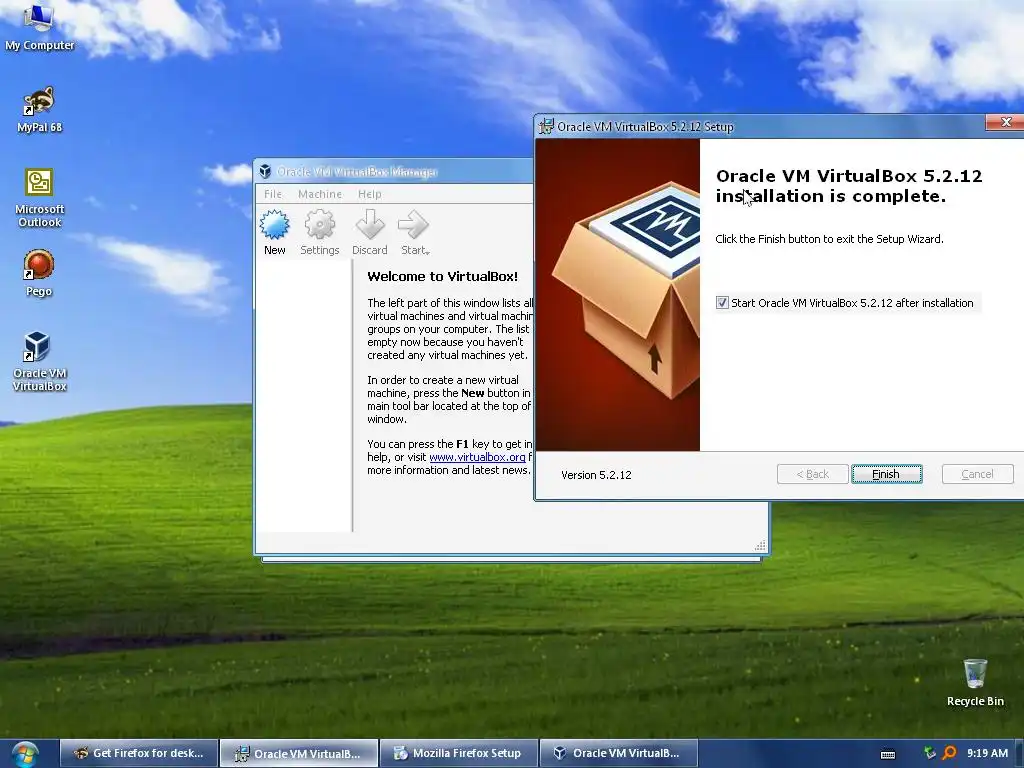
Task: Open the Machine menu in VirtualBox Manager
Action: tap(320, 194)
